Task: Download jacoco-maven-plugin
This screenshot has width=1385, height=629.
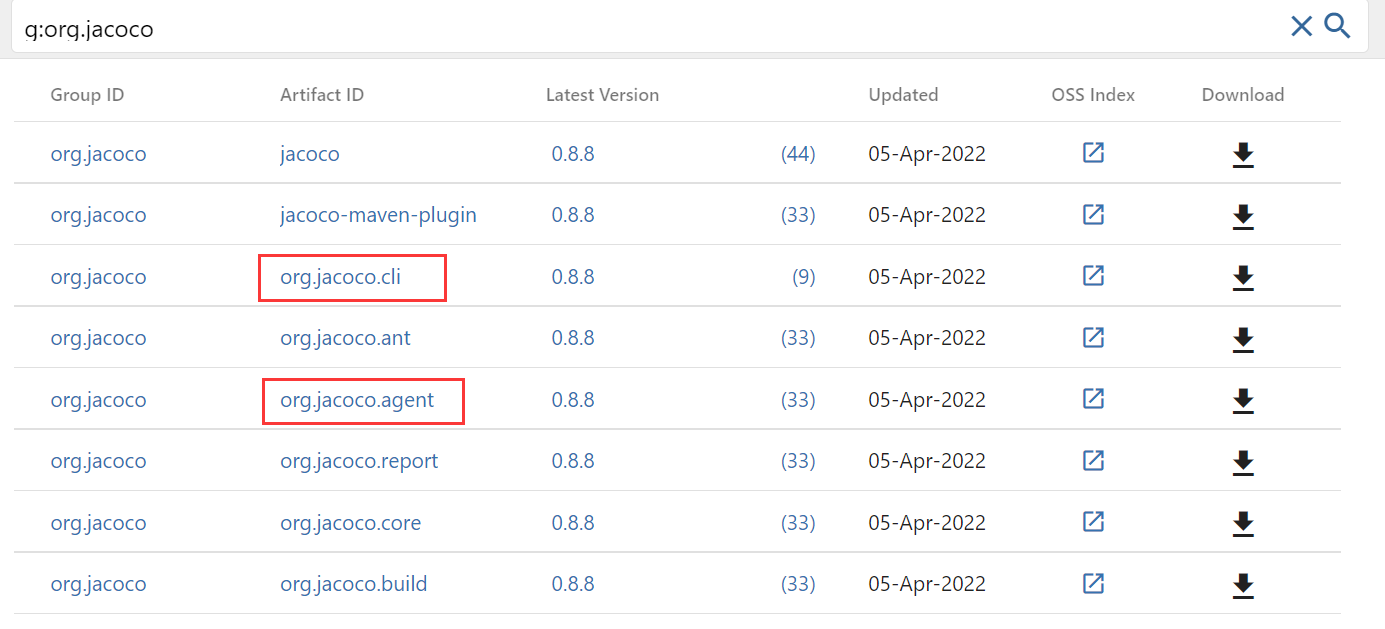Action: tap(1243, 216)
